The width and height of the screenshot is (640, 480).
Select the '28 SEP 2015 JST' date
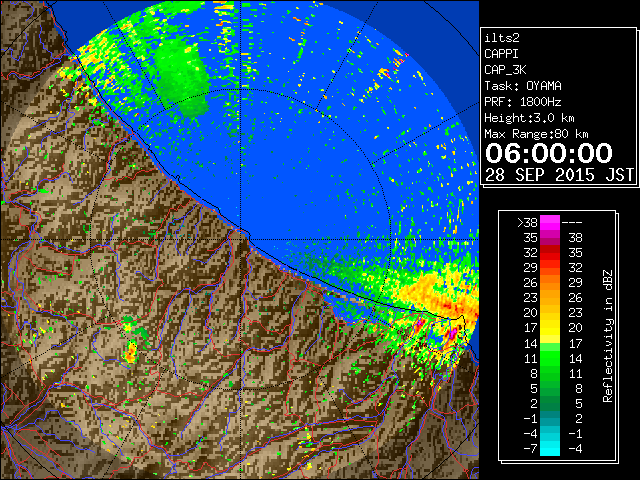coord(559,175)
